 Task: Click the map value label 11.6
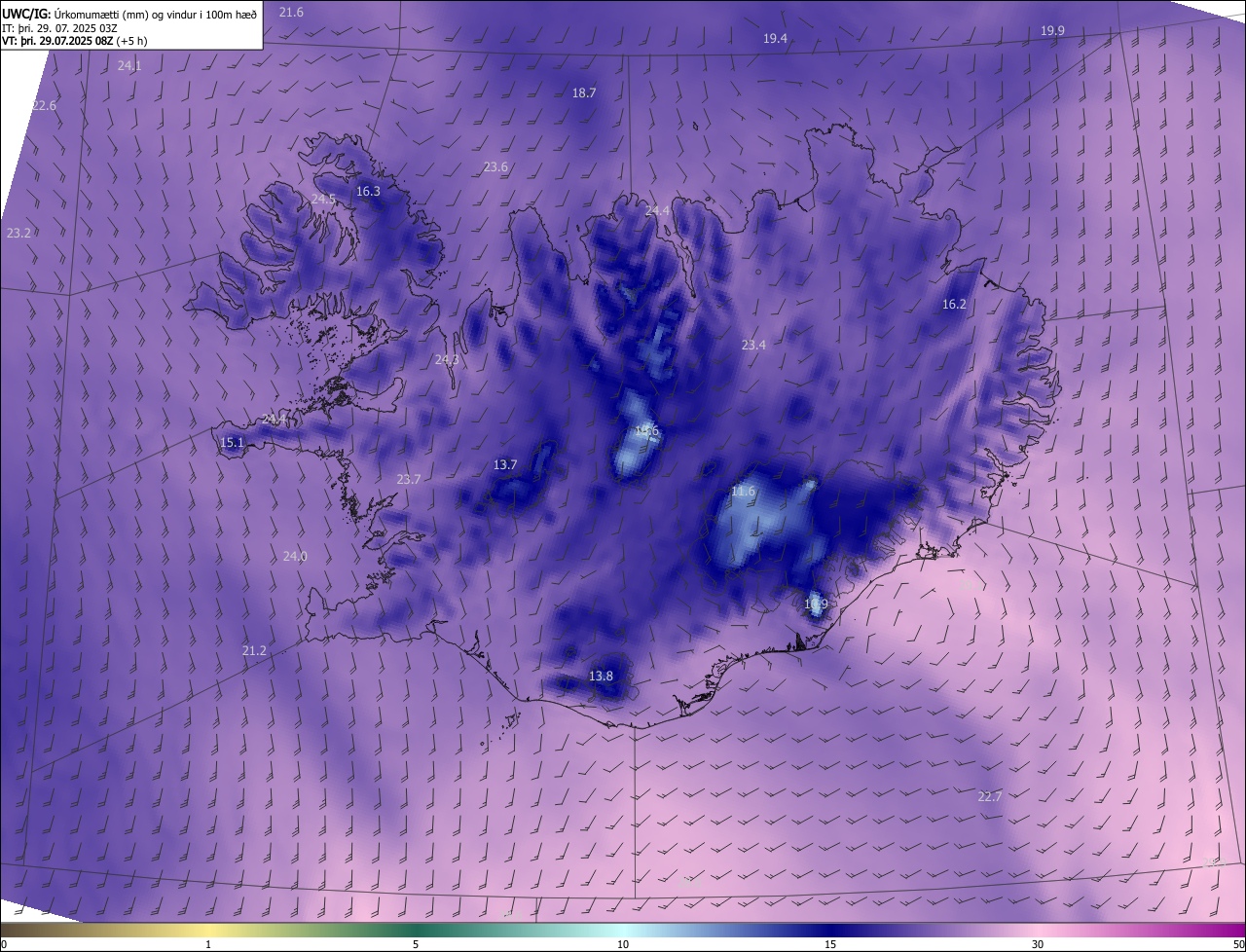pos(743,492)
